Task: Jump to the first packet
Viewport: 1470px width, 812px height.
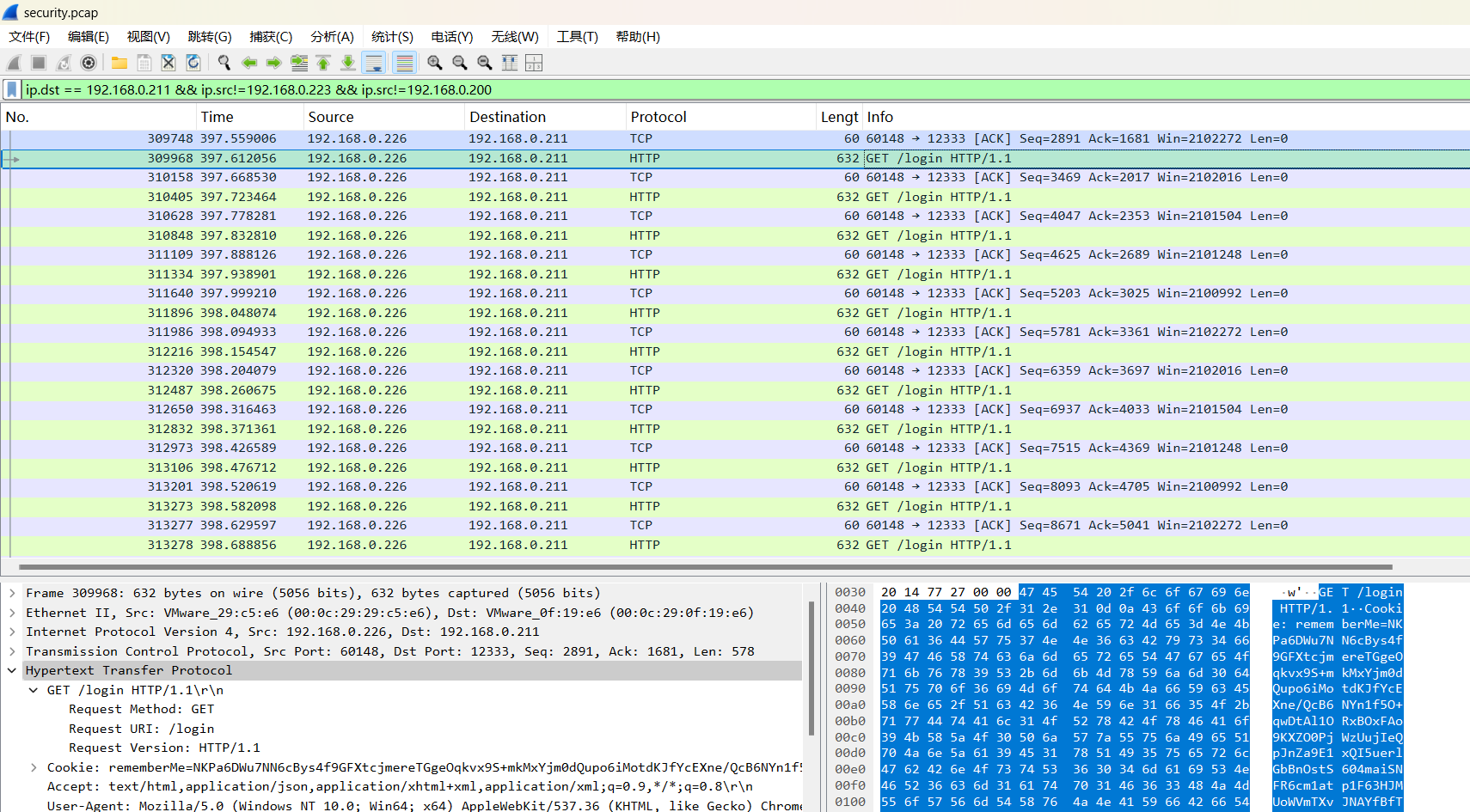Action: coord(323,63)
